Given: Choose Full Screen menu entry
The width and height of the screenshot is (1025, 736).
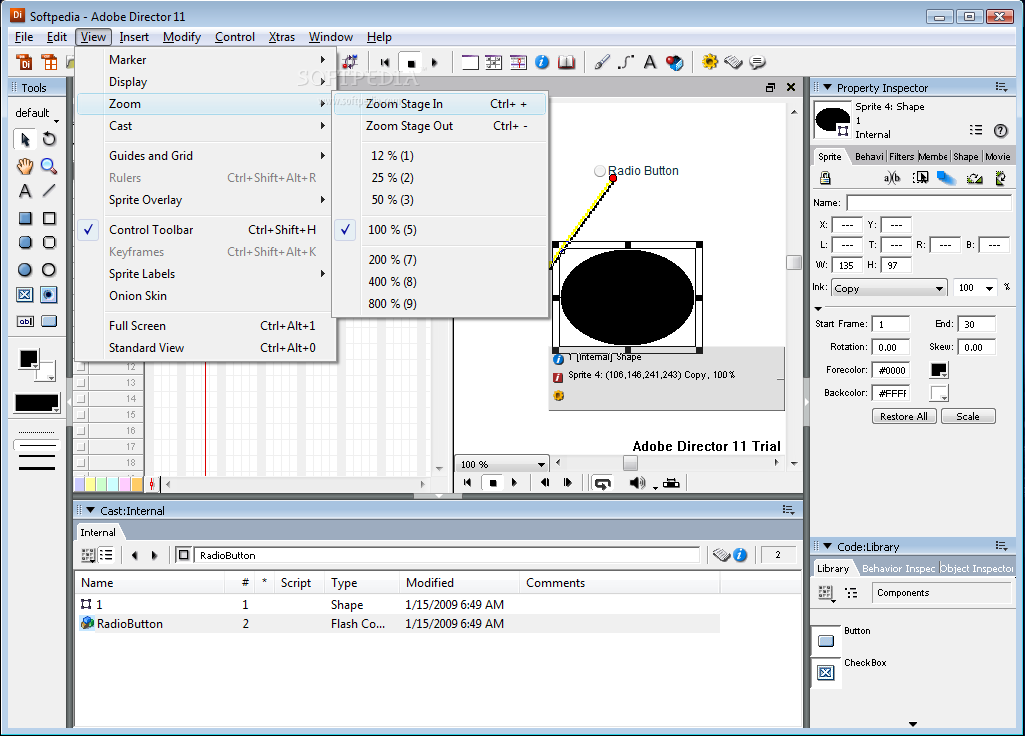Looking at the screenshot, I should [x=206, y=326].
